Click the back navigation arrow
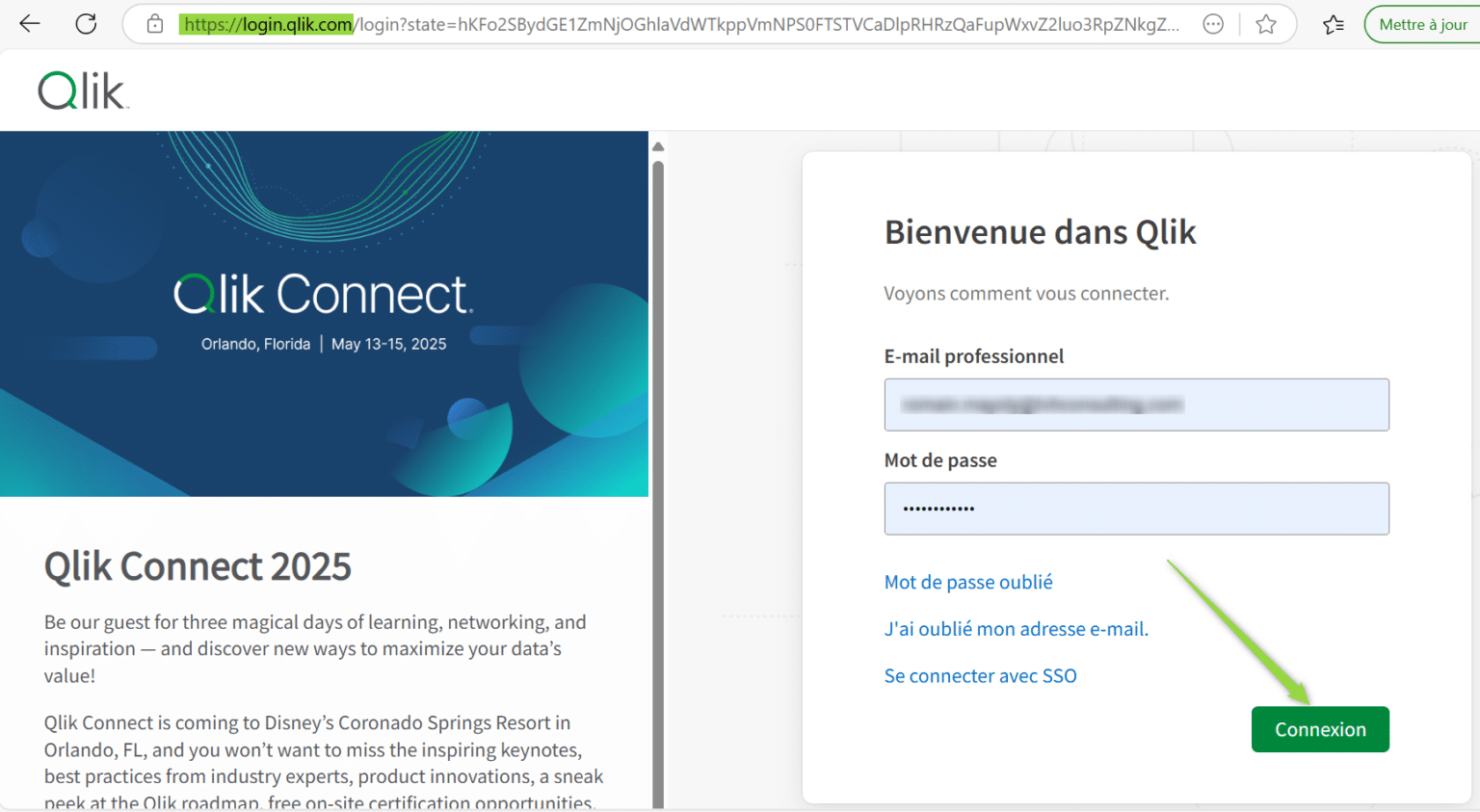Viewport: 1480px width, 812px height. pyautogui.click(x=29, y=24)
